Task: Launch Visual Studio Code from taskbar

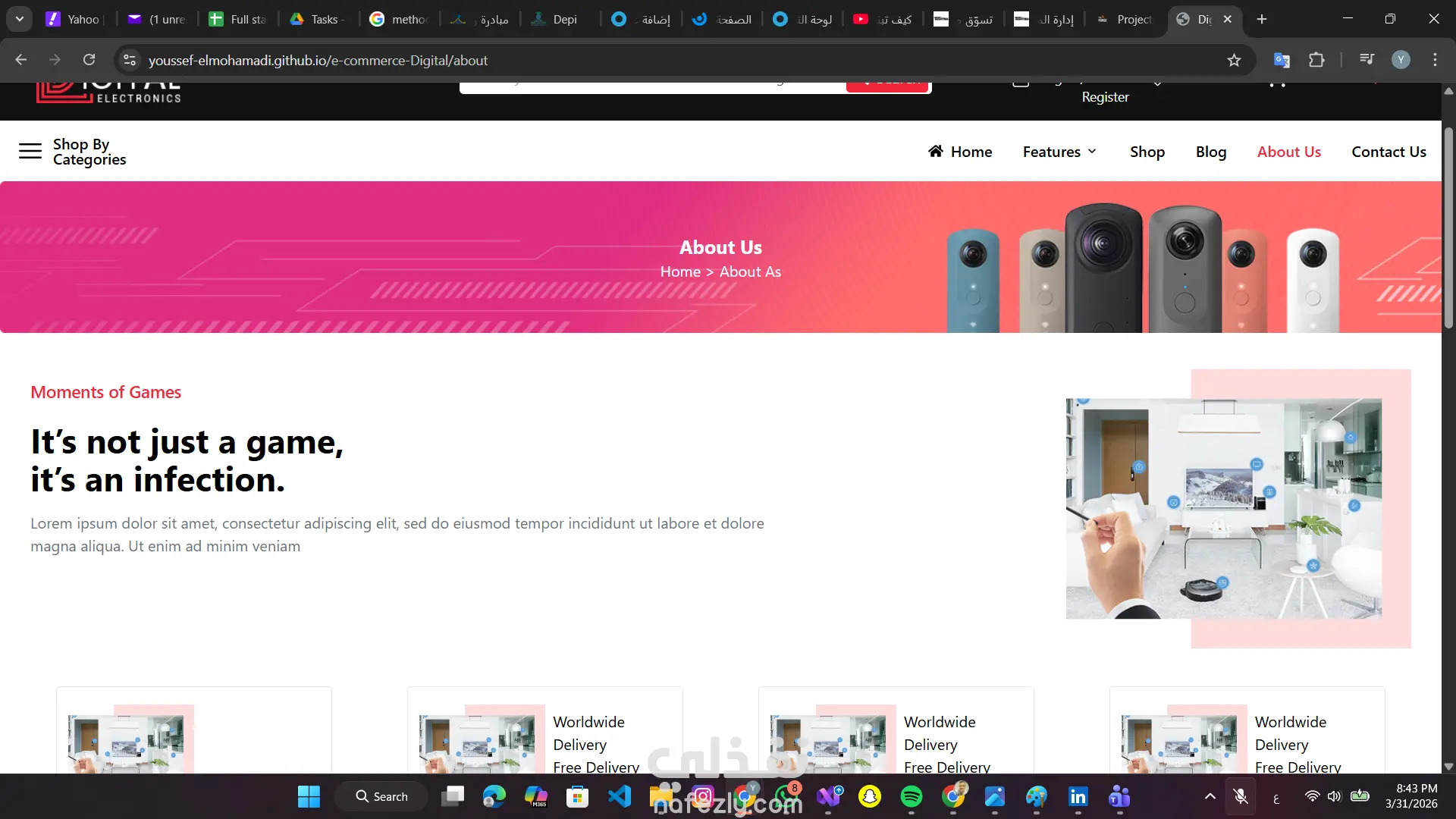Action: [x=620, y=796]
